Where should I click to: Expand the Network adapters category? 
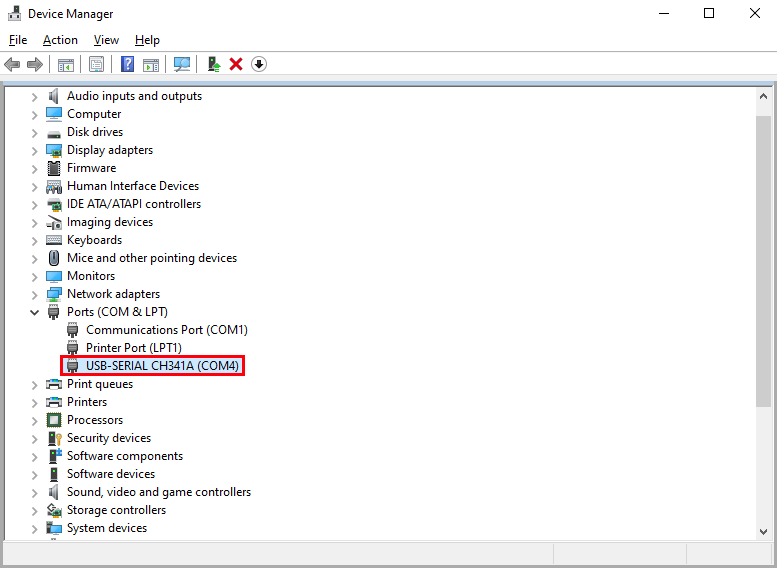(34, 294)
